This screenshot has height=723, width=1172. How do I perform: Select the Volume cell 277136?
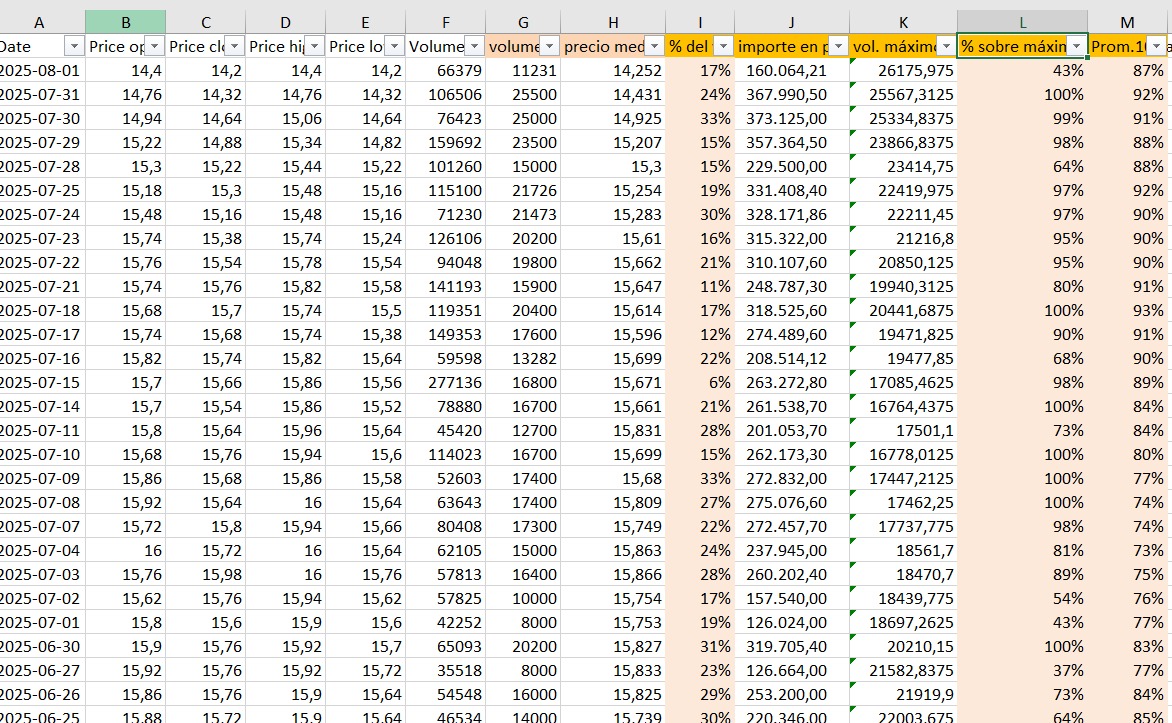point(445,382)
